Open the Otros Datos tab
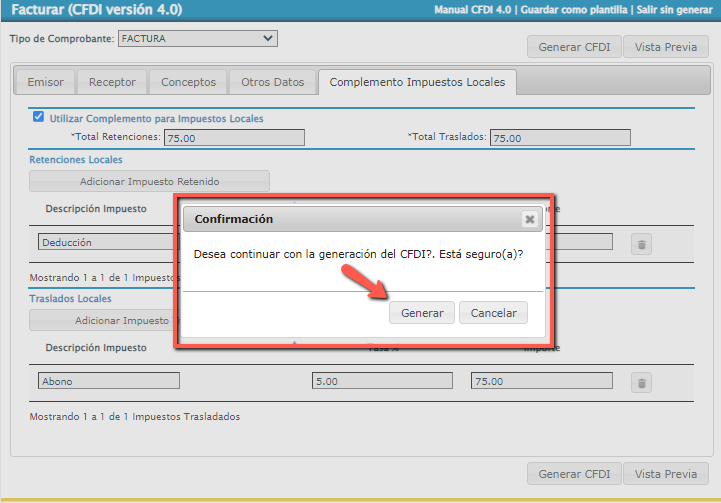Image resolution: width=721 pixels, height=503 pixels. [x=272, y=82]
